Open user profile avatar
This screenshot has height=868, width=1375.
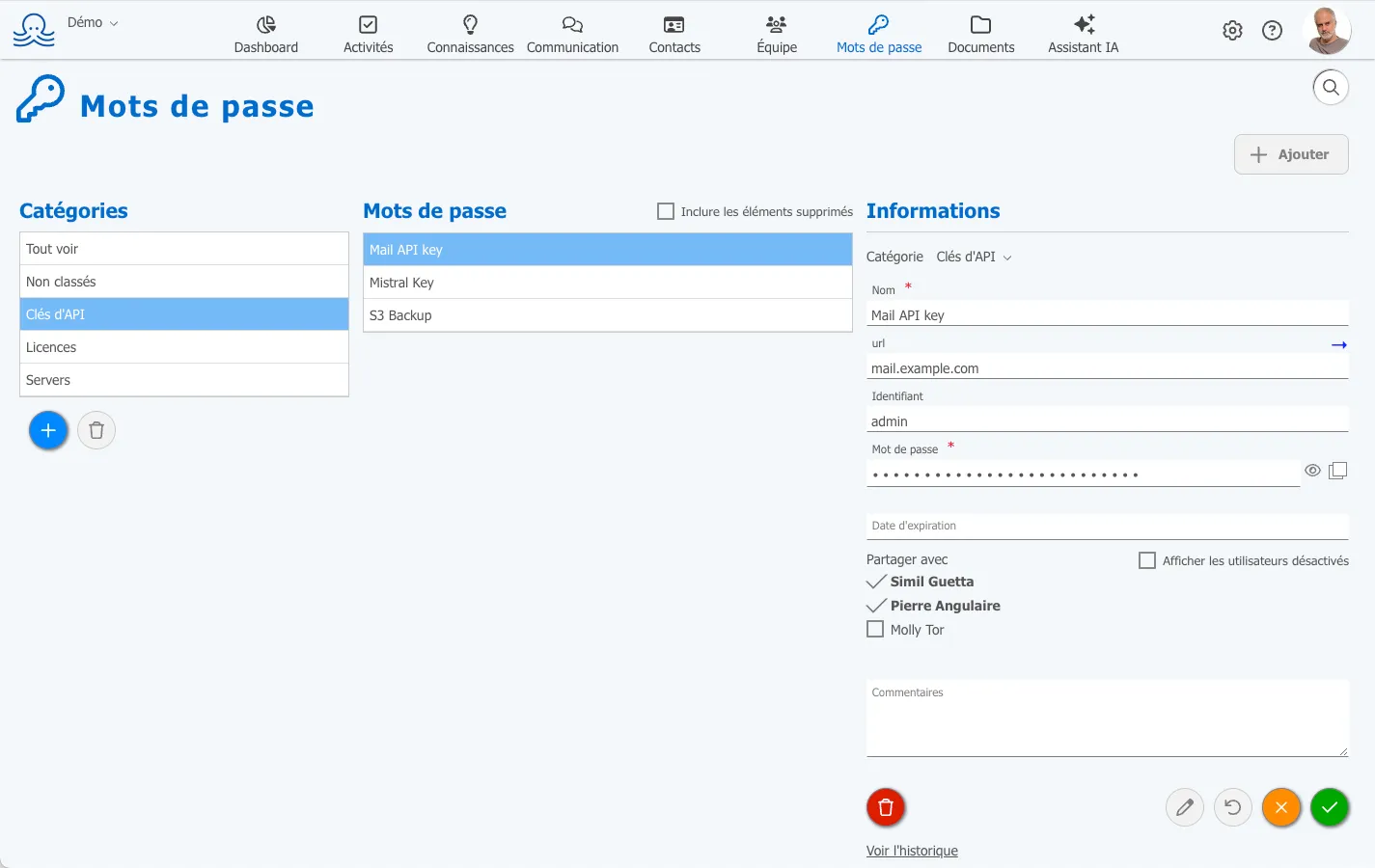pos(1327,30)
